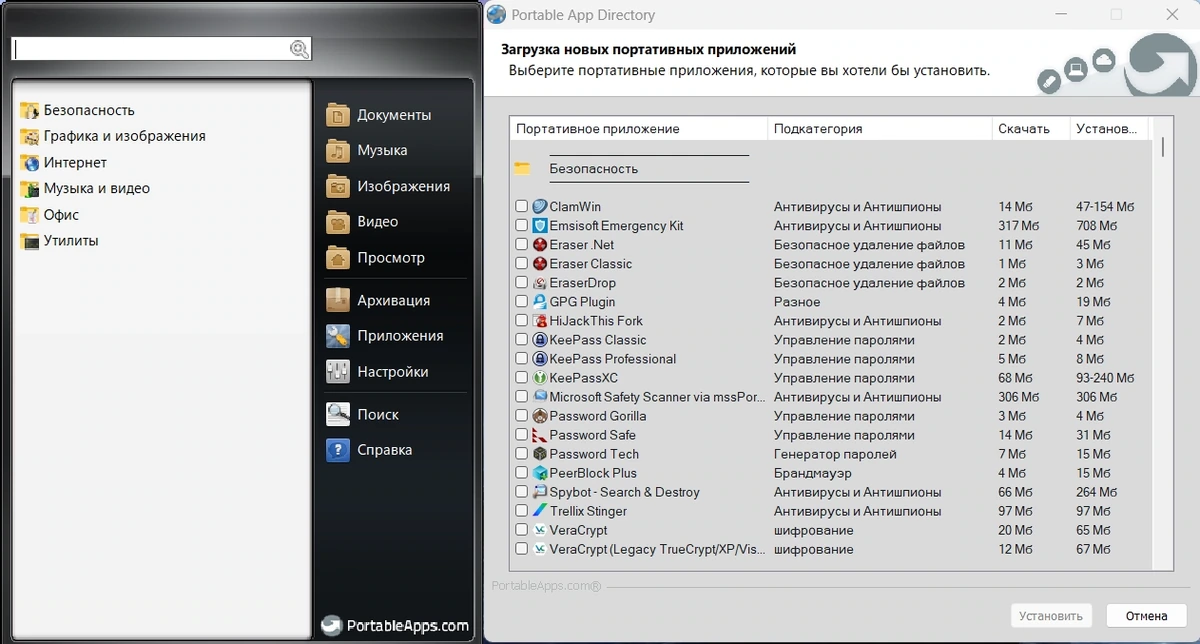Open the Видео folder icon
Image resolution: width=1200 pixels, height=644 pixels.
pos(338,222)
